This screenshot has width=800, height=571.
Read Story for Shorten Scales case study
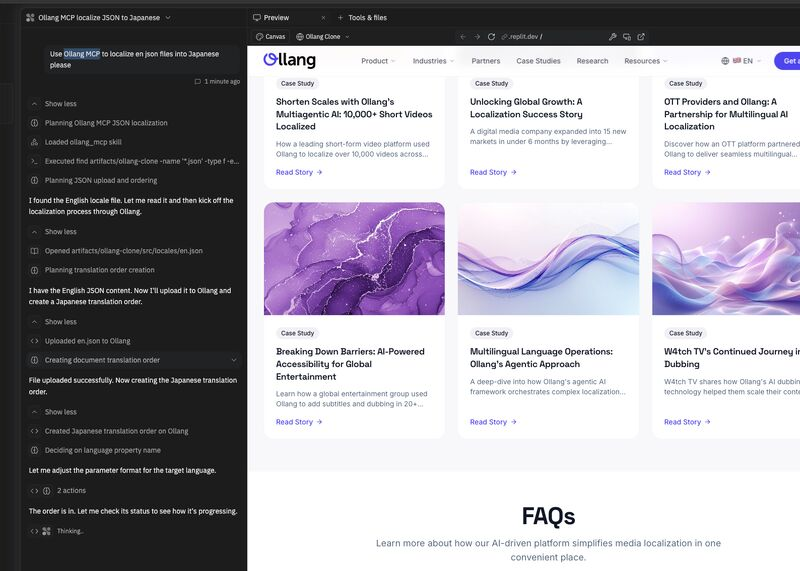tap(299, 172)
